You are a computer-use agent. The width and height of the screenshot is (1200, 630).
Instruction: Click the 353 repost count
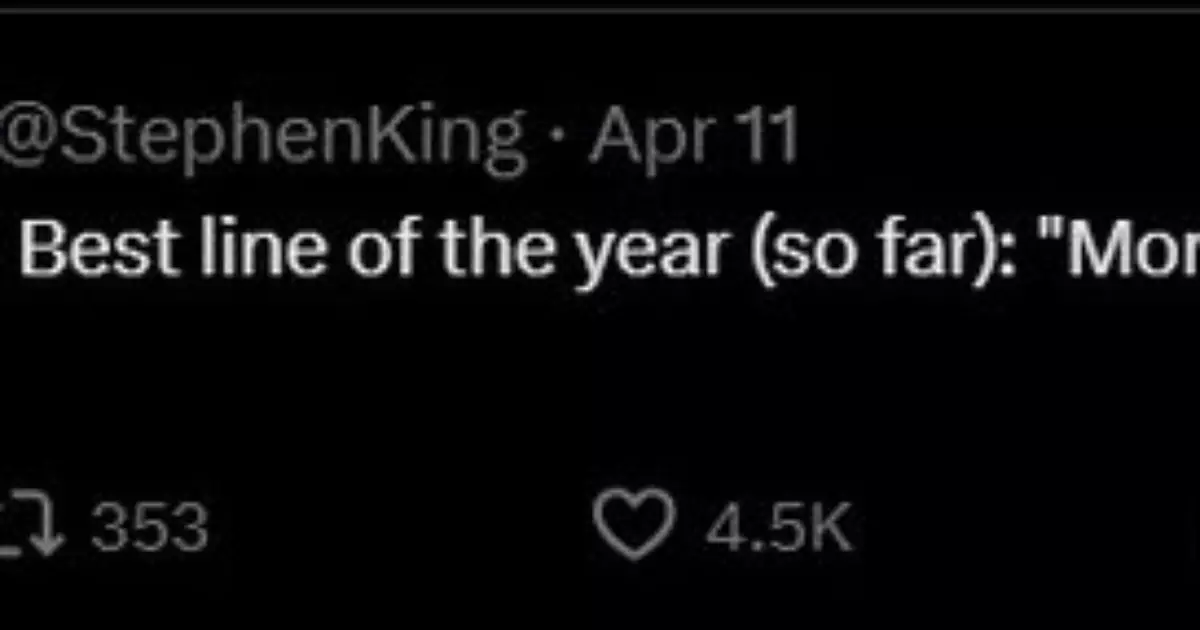pos(150,526)
